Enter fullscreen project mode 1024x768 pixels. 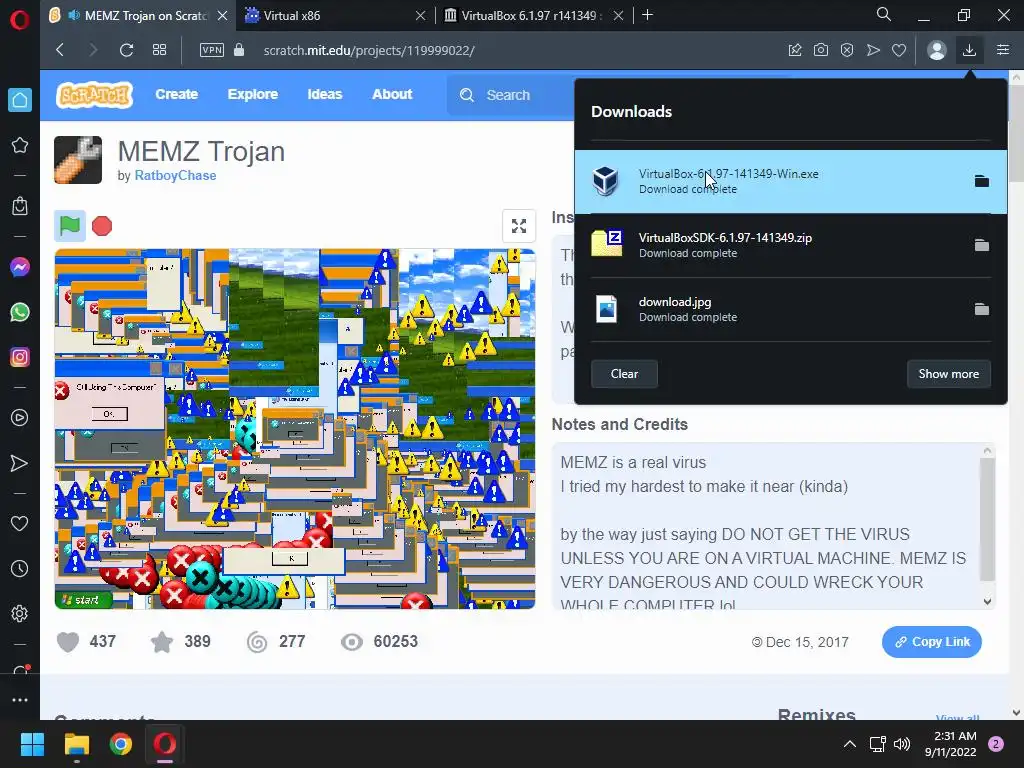pos(519,226)
